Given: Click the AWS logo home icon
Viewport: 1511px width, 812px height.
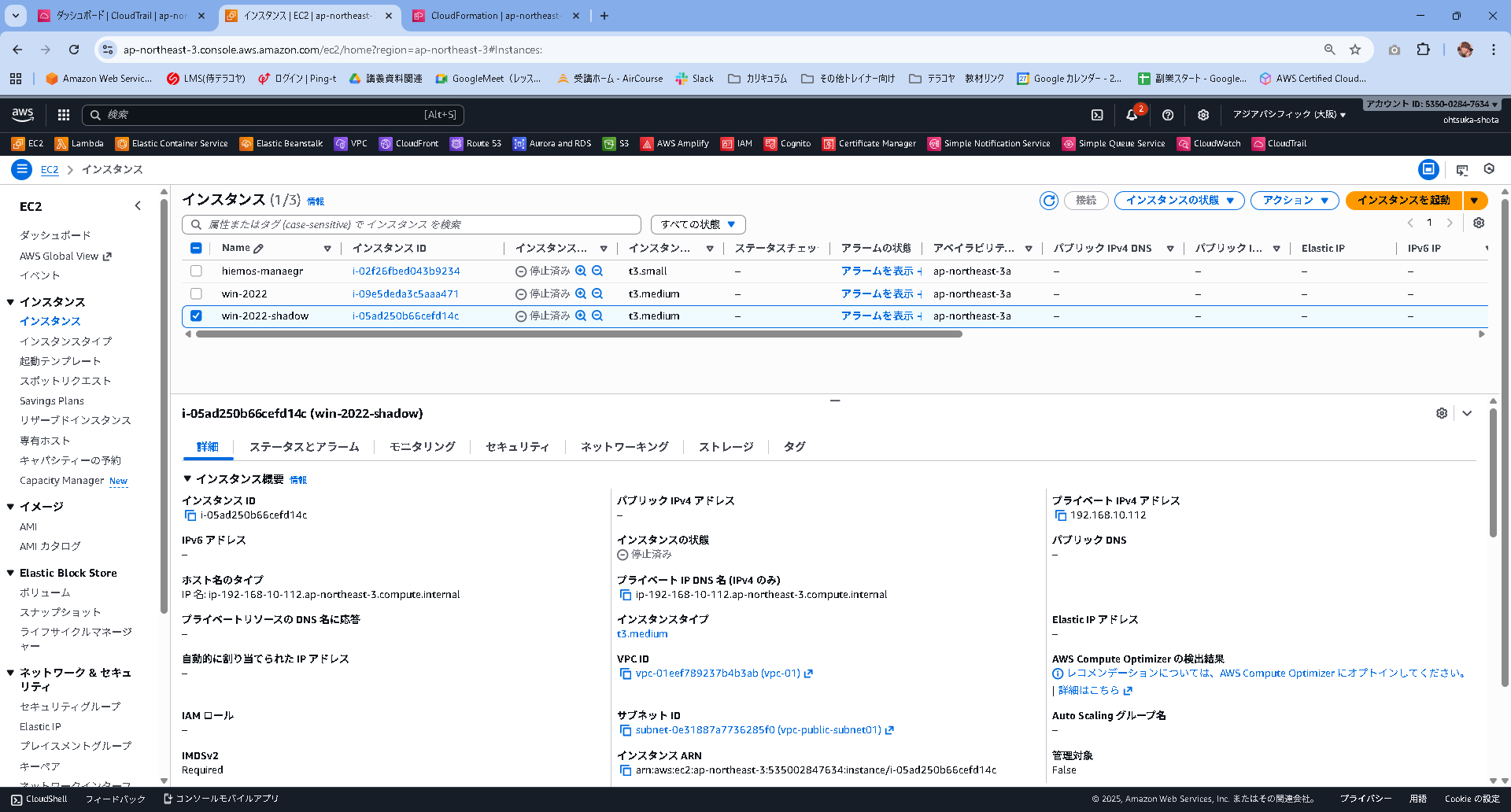Looking at the screenshot, I should [23, 115].
